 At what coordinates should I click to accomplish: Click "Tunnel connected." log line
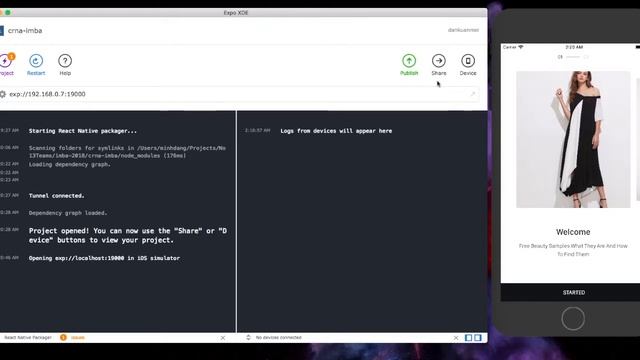point(56,196)
